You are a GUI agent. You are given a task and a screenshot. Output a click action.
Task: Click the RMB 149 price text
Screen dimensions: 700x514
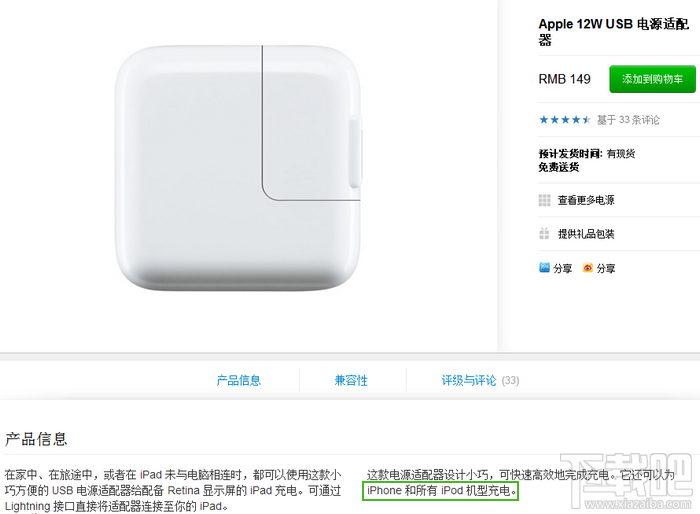click(x=564, y=79)
